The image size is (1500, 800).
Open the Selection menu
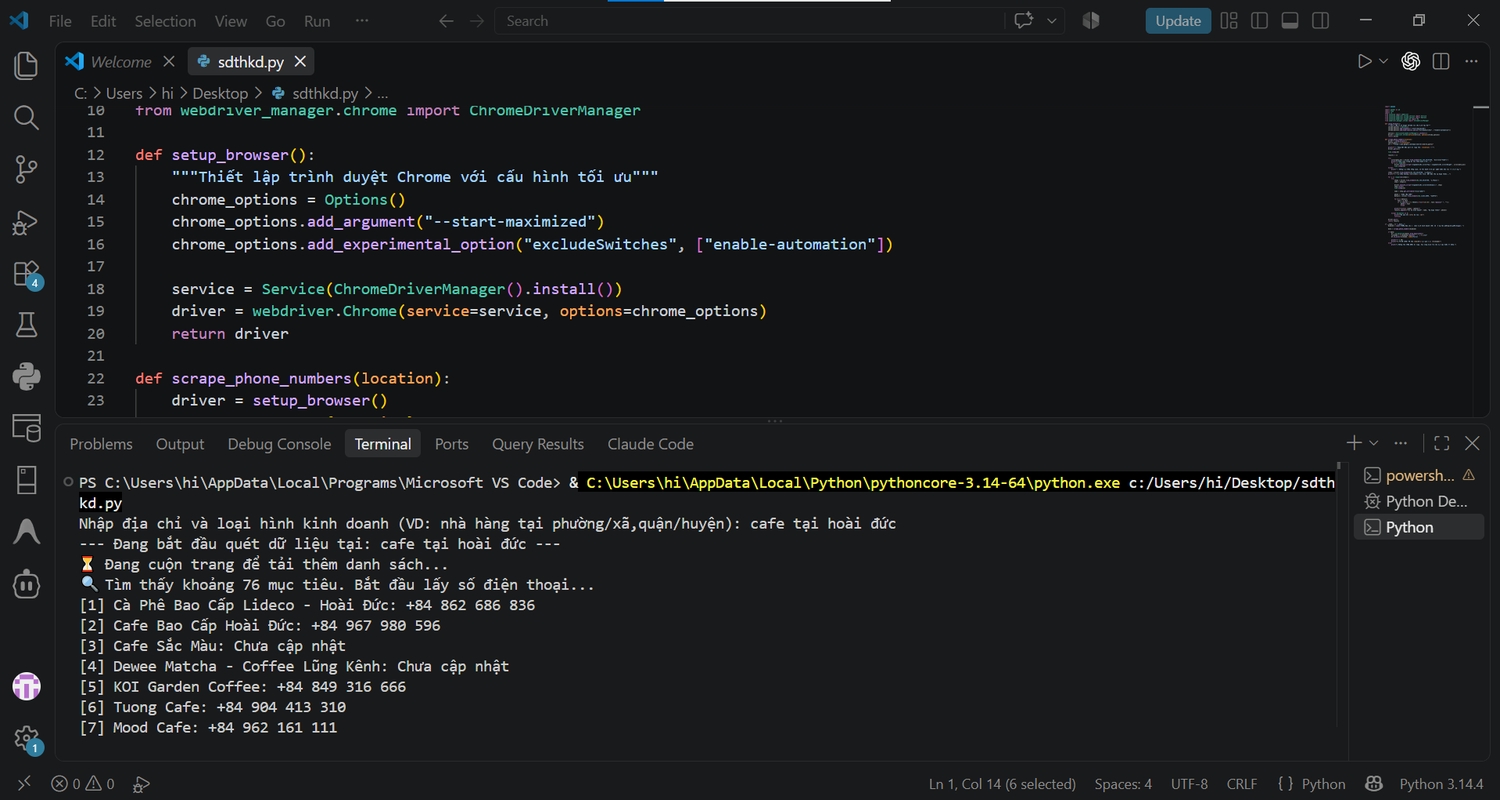point(165,20)
